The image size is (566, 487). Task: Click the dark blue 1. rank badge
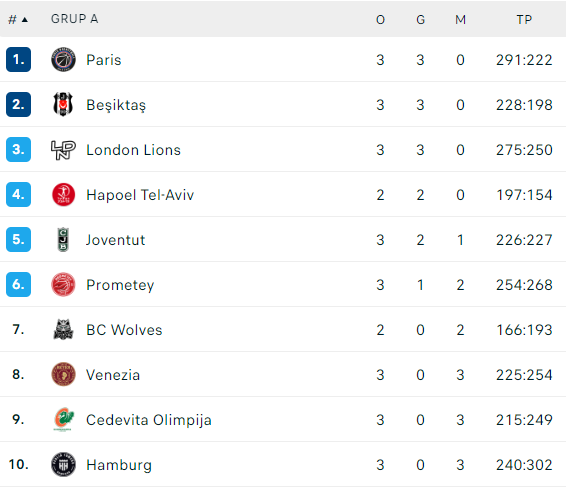18,60
